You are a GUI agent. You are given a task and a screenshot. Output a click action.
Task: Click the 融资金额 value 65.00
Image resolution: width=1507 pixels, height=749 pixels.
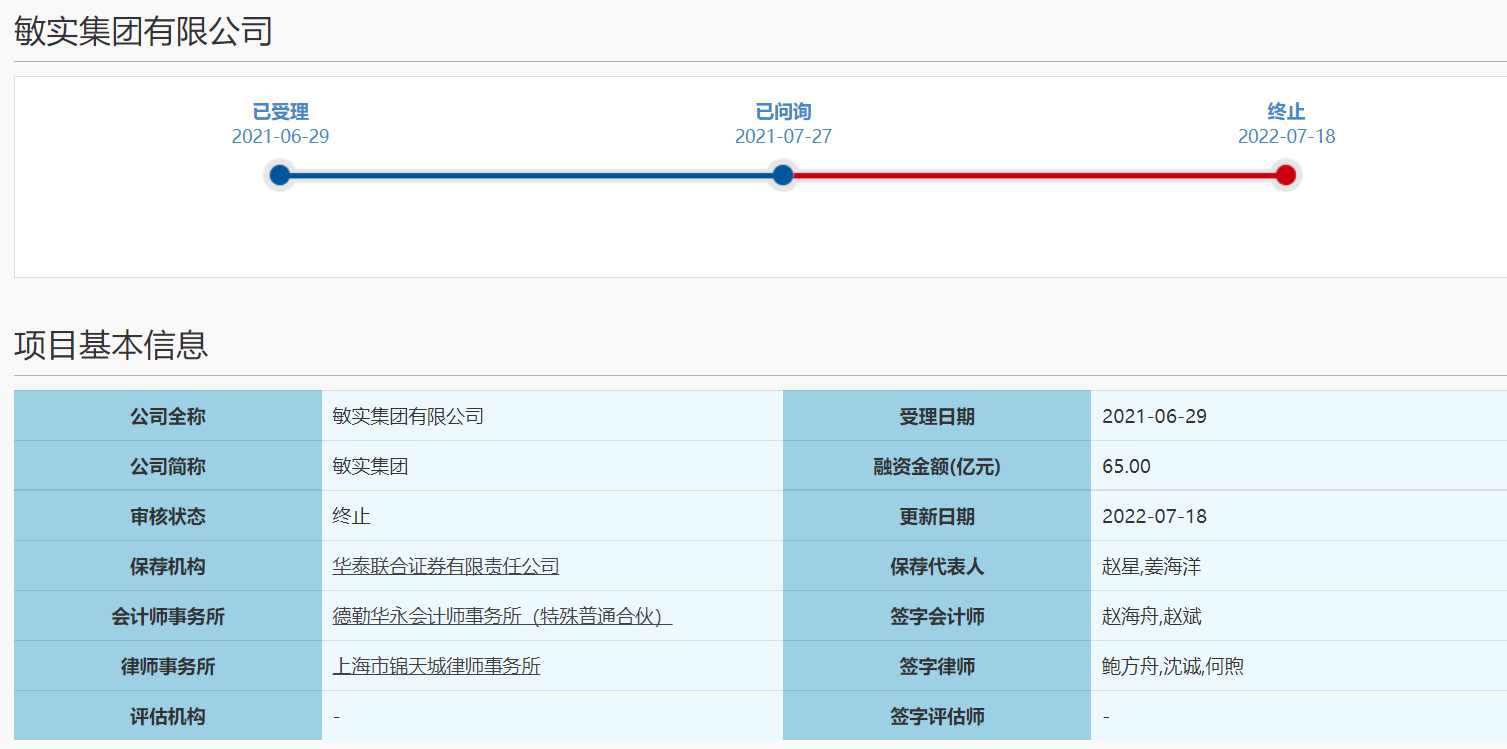(1126, 467)
